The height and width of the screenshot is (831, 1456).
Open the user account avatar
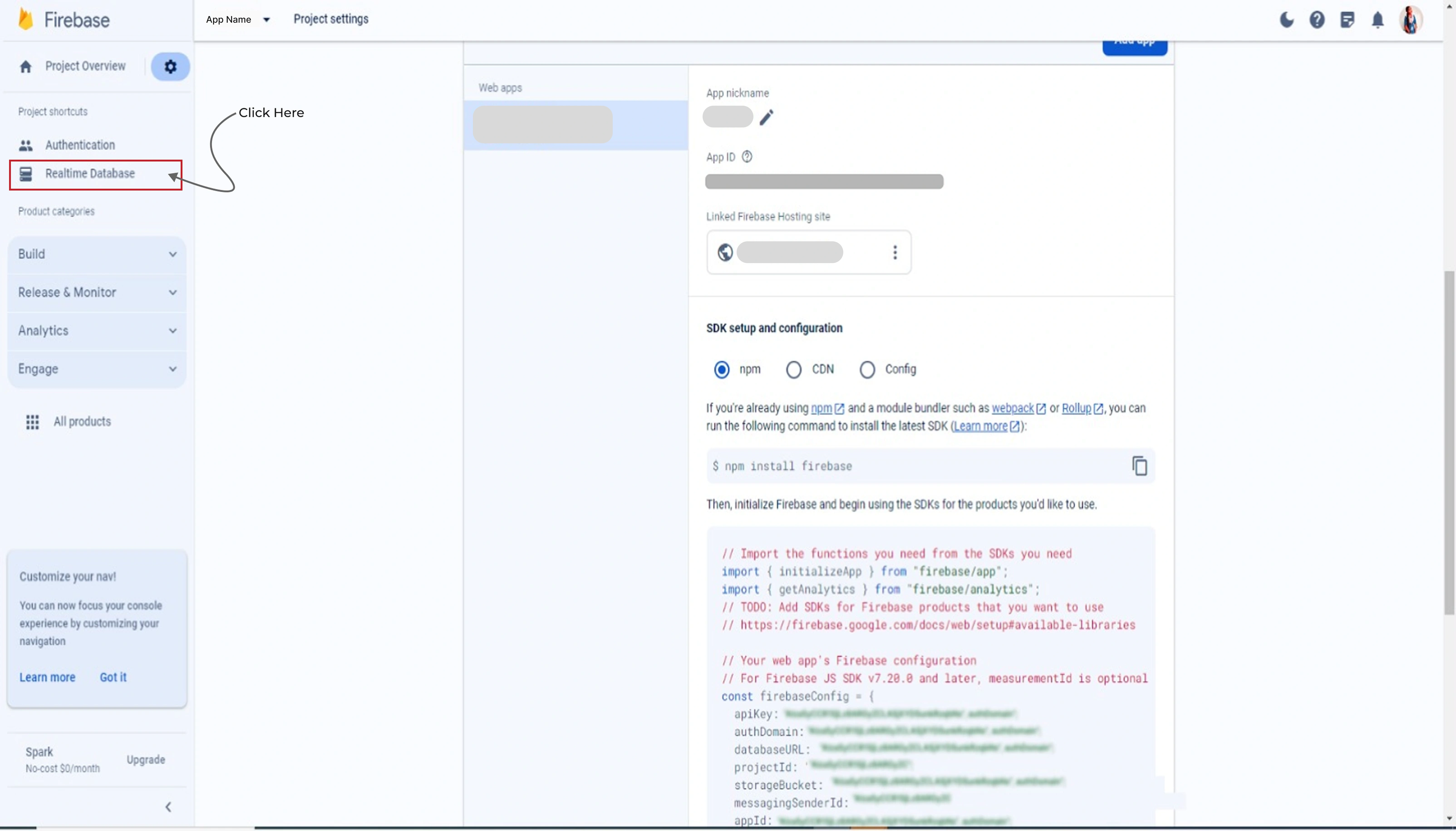point(1410,20)
